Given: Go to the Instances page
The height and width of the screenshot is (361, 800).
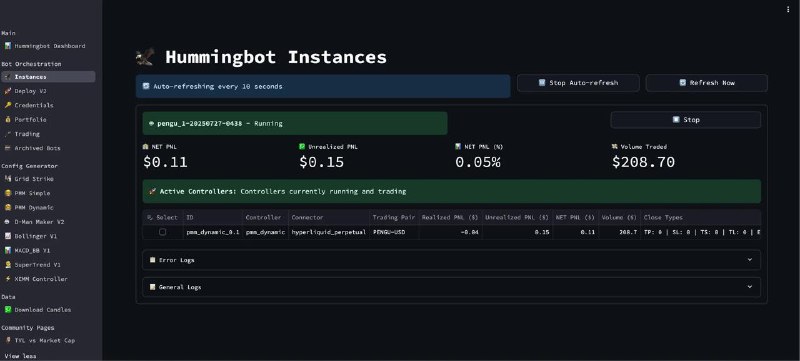Looking at the screenshot, I should click(x=48, y=77).
